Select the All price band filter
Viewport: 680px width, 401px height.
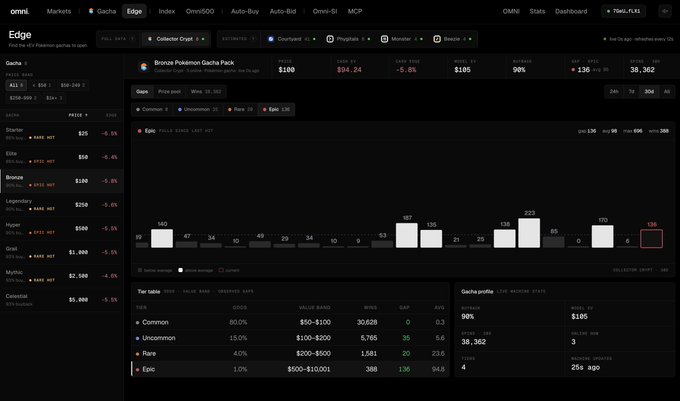tap(16, 85)
